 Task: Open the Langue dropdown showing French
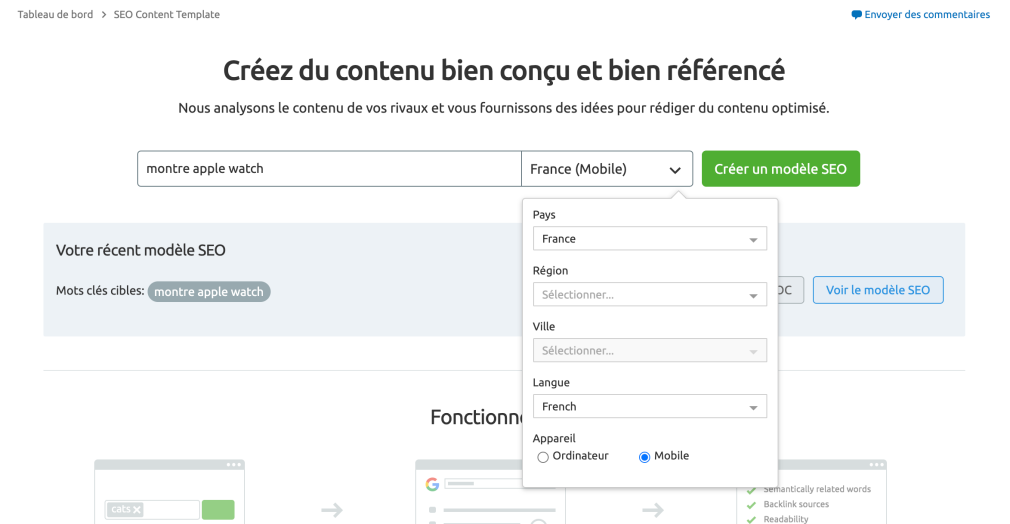tap(649, 407)
